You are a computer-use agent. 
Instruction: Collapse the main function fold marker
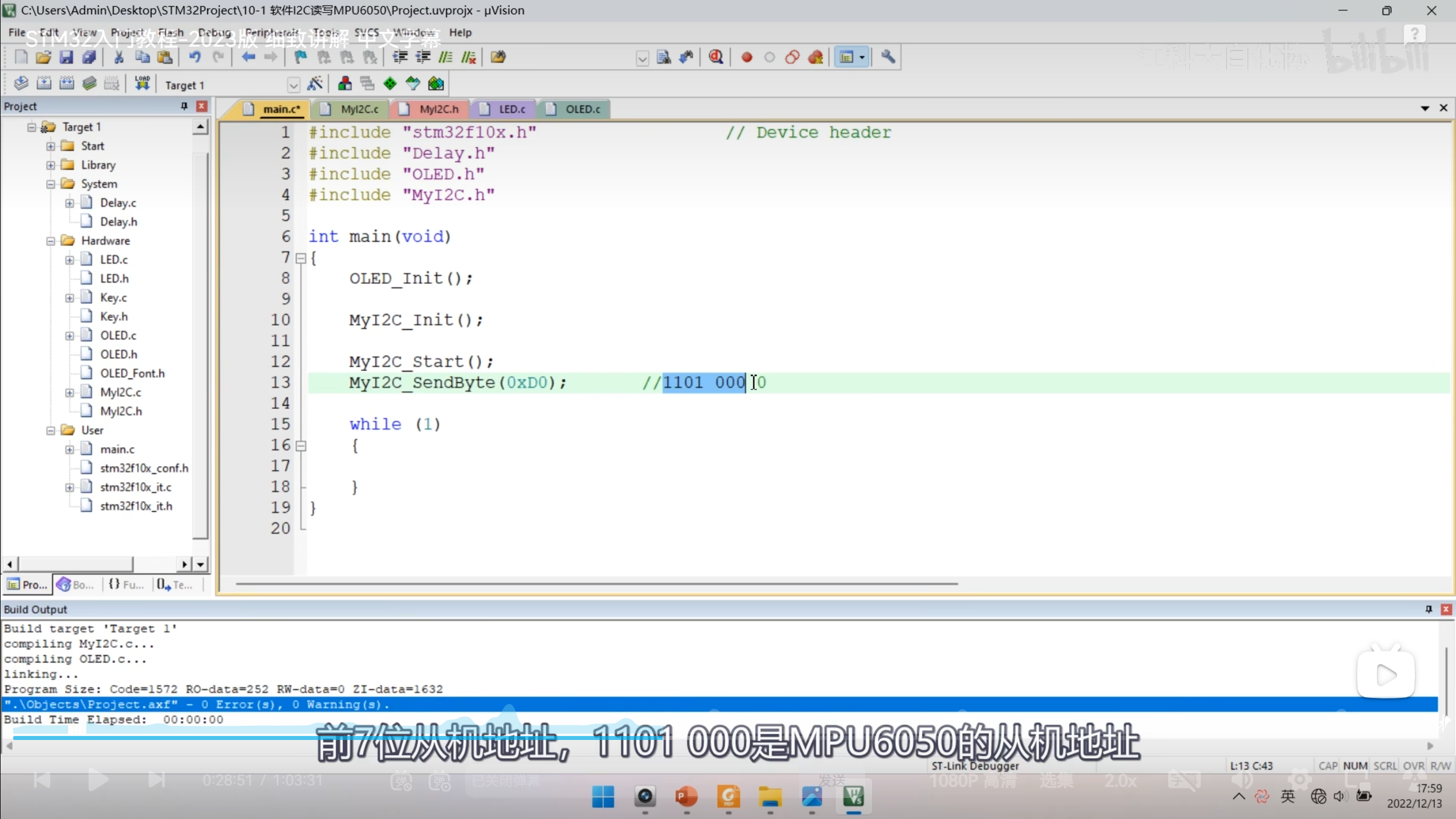click(301, 259)
